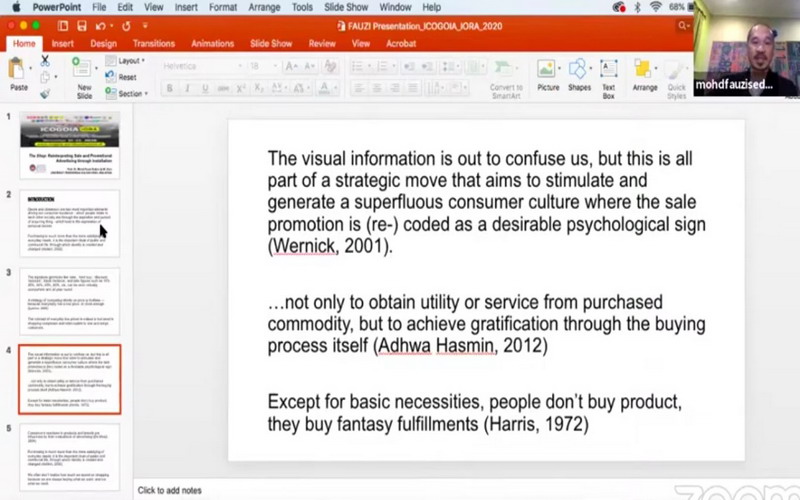Toggle Underline formatting
Viewport: 800px width, 500px height.
point(204,88)
